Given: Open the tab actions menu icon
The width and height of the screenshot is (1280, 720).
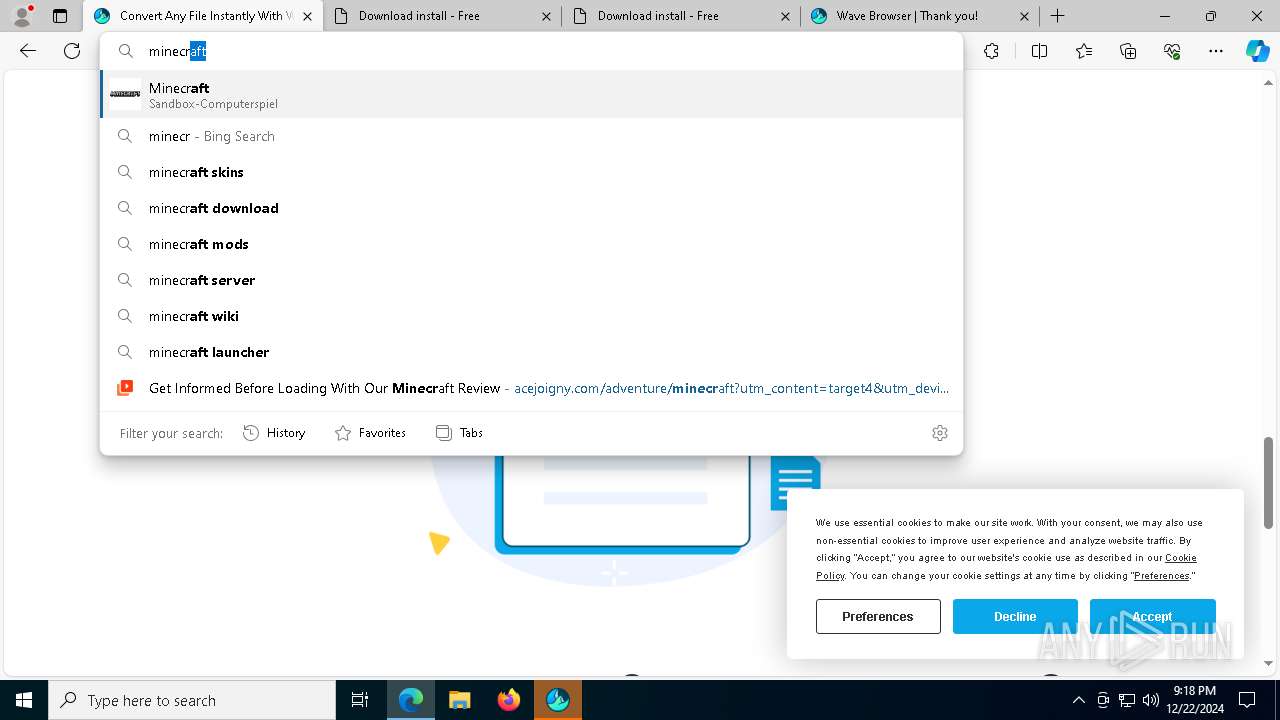Looking at the screenshot, I should pyautogui.click(x=60, y=16).
